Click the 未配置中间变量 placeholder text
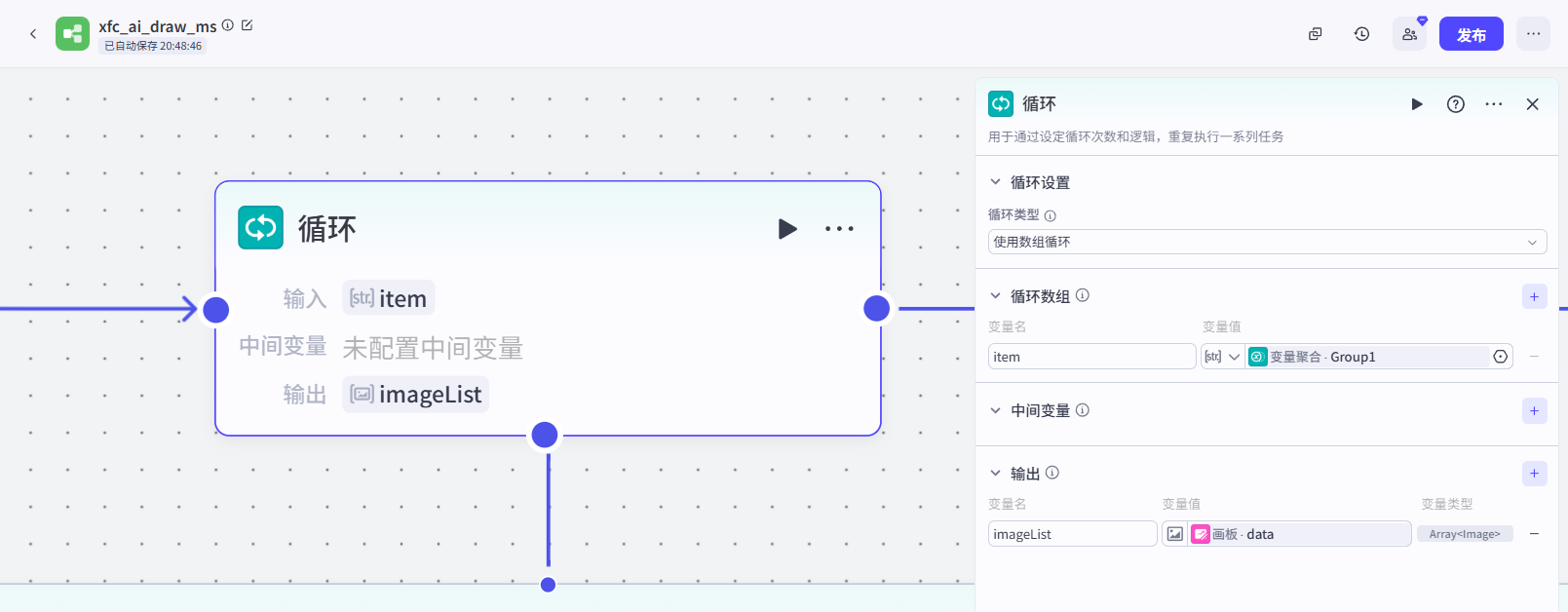 click(433, 348)
